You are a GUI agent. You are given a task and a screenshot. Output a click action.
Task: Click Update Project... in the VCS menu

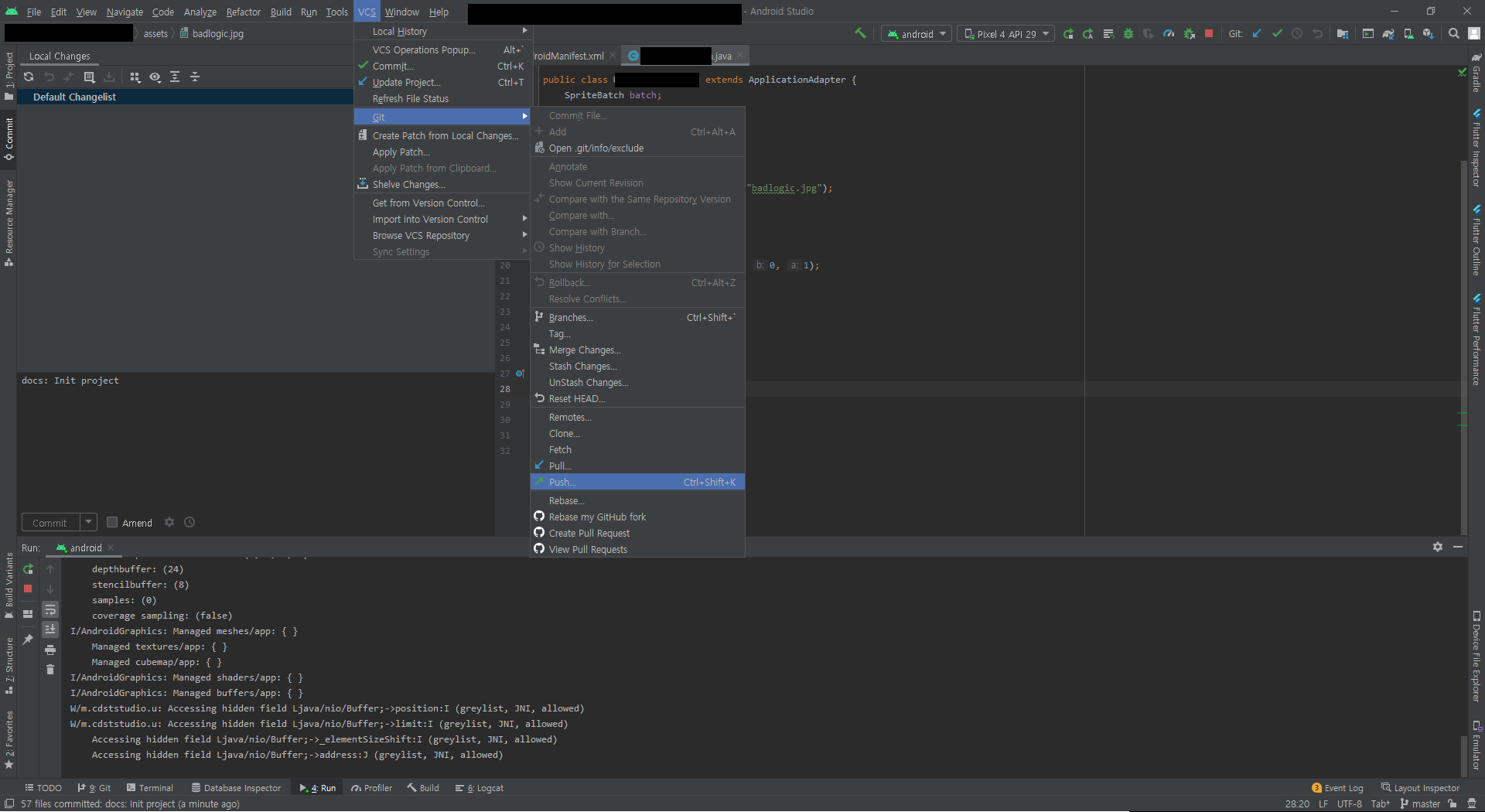pyautogui.click(x=442, y=82)
